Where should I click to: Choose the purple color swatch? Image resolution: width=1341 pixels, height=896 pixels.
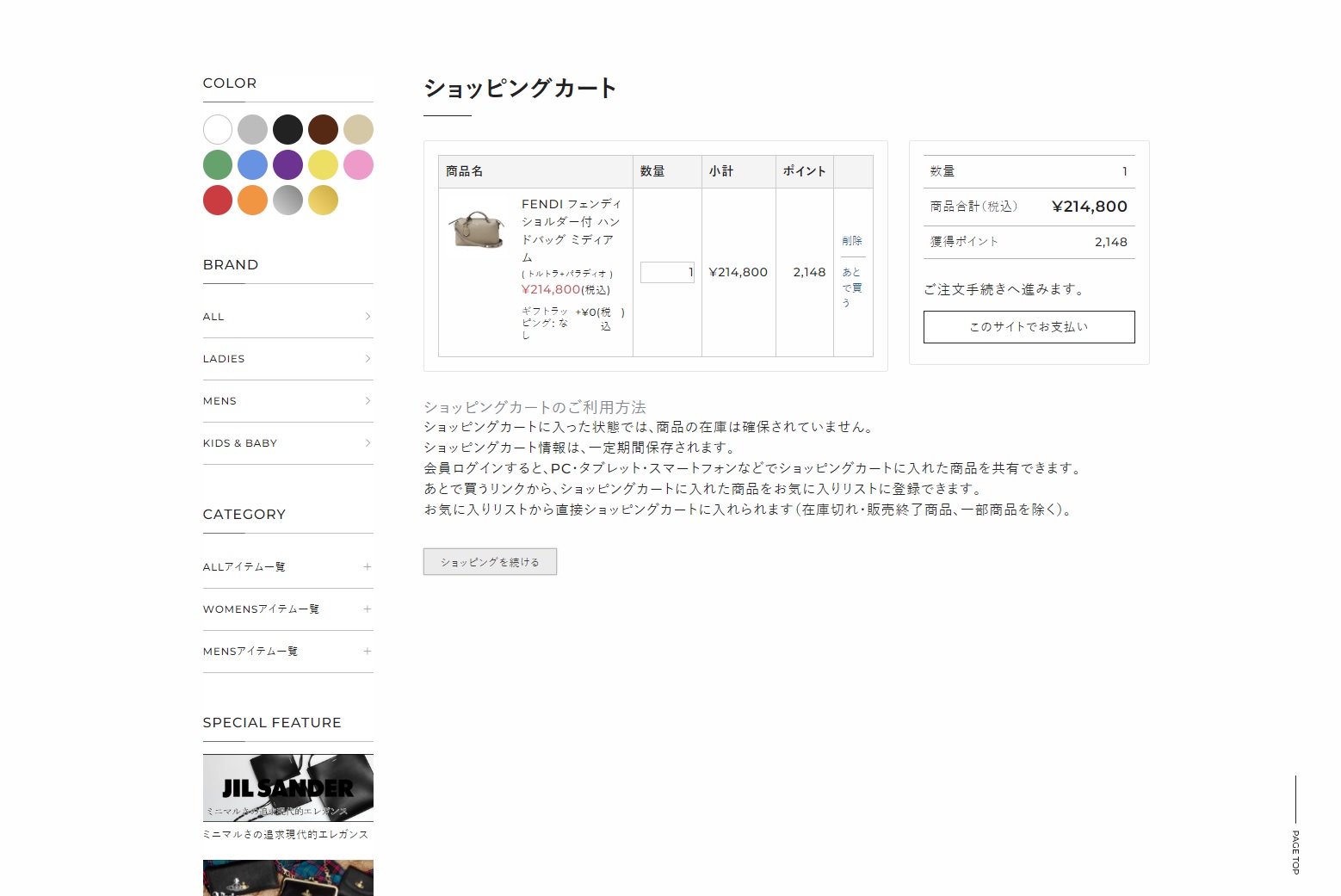point(287,165)
